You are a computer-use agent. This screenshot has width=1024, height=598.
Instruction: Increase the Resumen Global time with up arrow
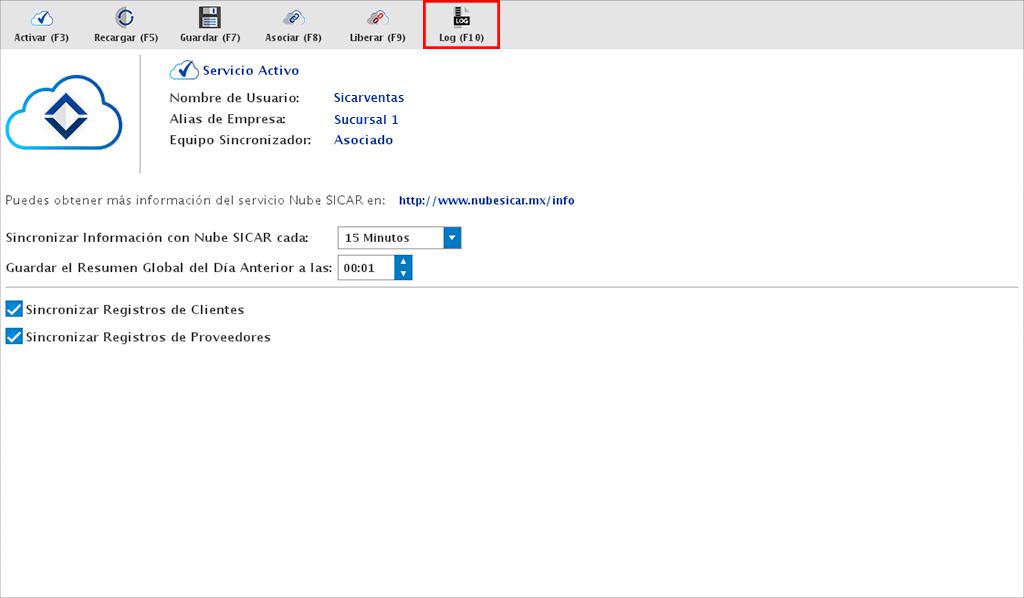tap(403, 262)
